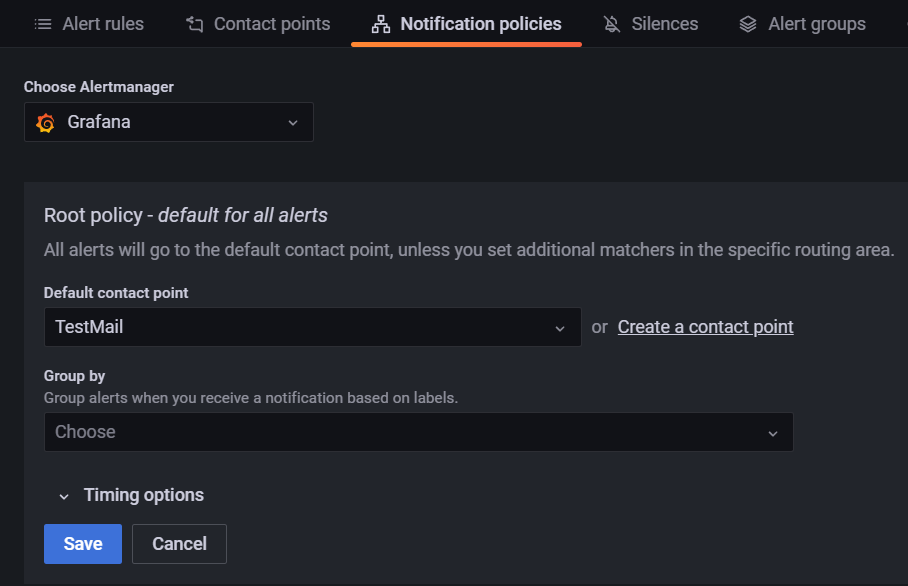Click the Grafana logo in Alertmanager selector
908x586 pixels.
pyautogui.click(x=45, y=123)
